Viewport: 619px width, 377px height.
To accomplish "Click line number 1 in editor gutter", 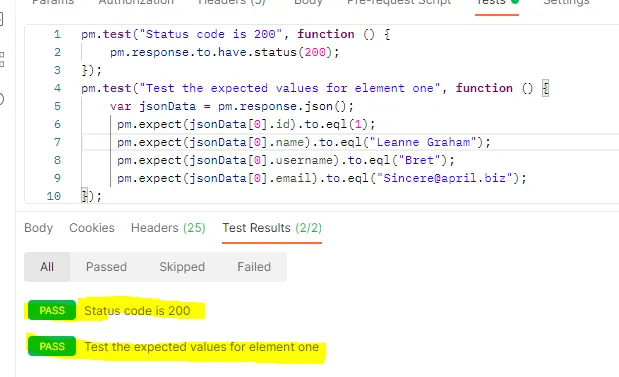I will 57,34.
